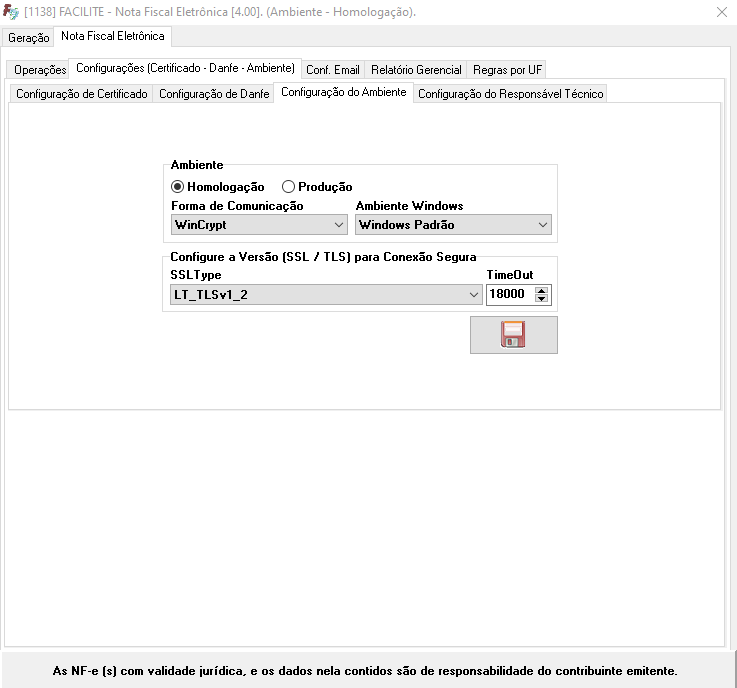737x688 pixels.
Task: Open the Relatório Gerencial tab
Action: (416, 70)
